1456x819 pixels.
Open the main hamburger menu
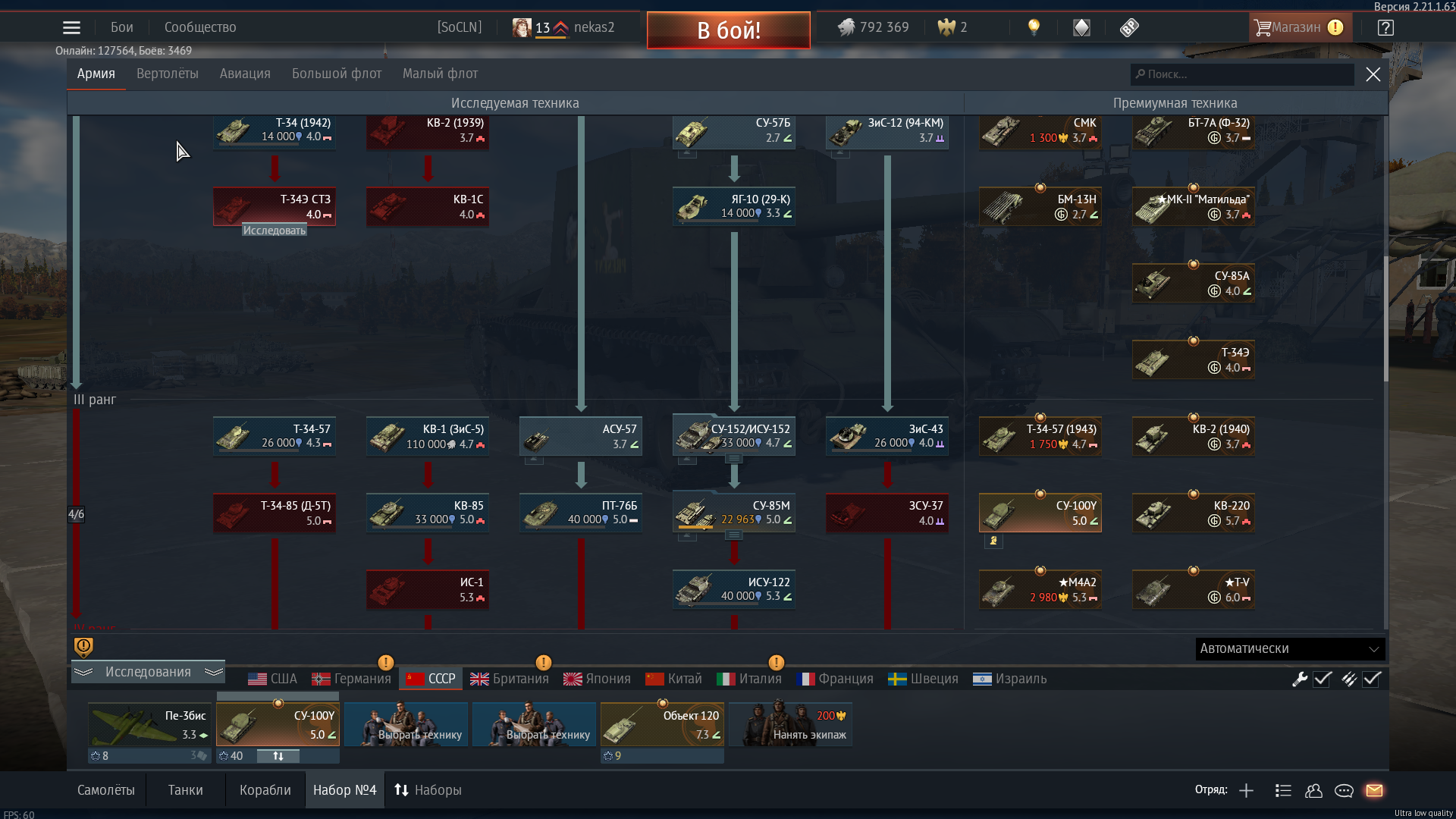(x=71, y=27)
